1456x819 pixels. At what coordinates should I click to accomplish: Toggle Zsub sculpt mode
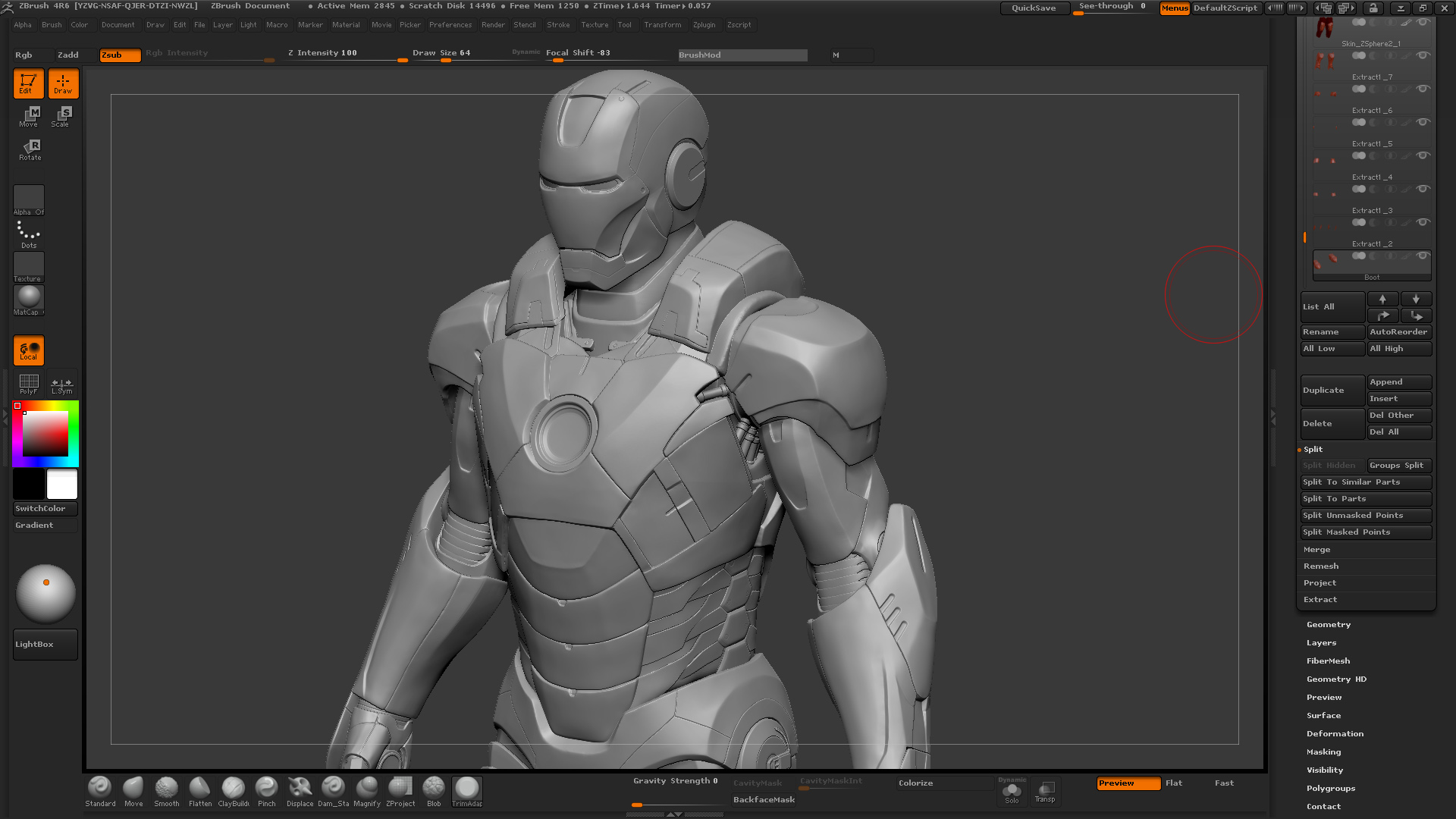pos(120,55)
